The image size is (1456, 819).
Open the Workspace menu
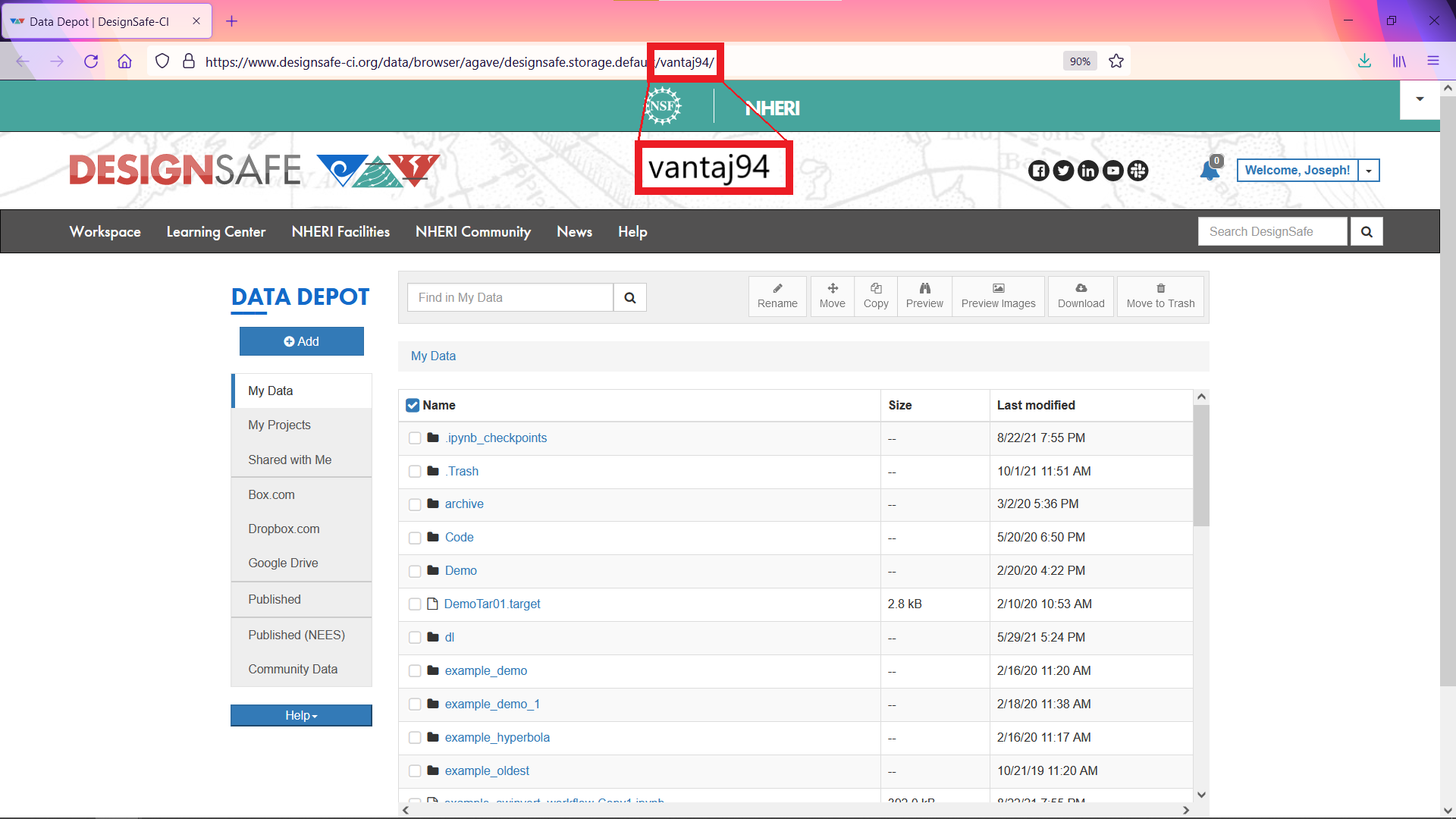[x=105, y=231]
